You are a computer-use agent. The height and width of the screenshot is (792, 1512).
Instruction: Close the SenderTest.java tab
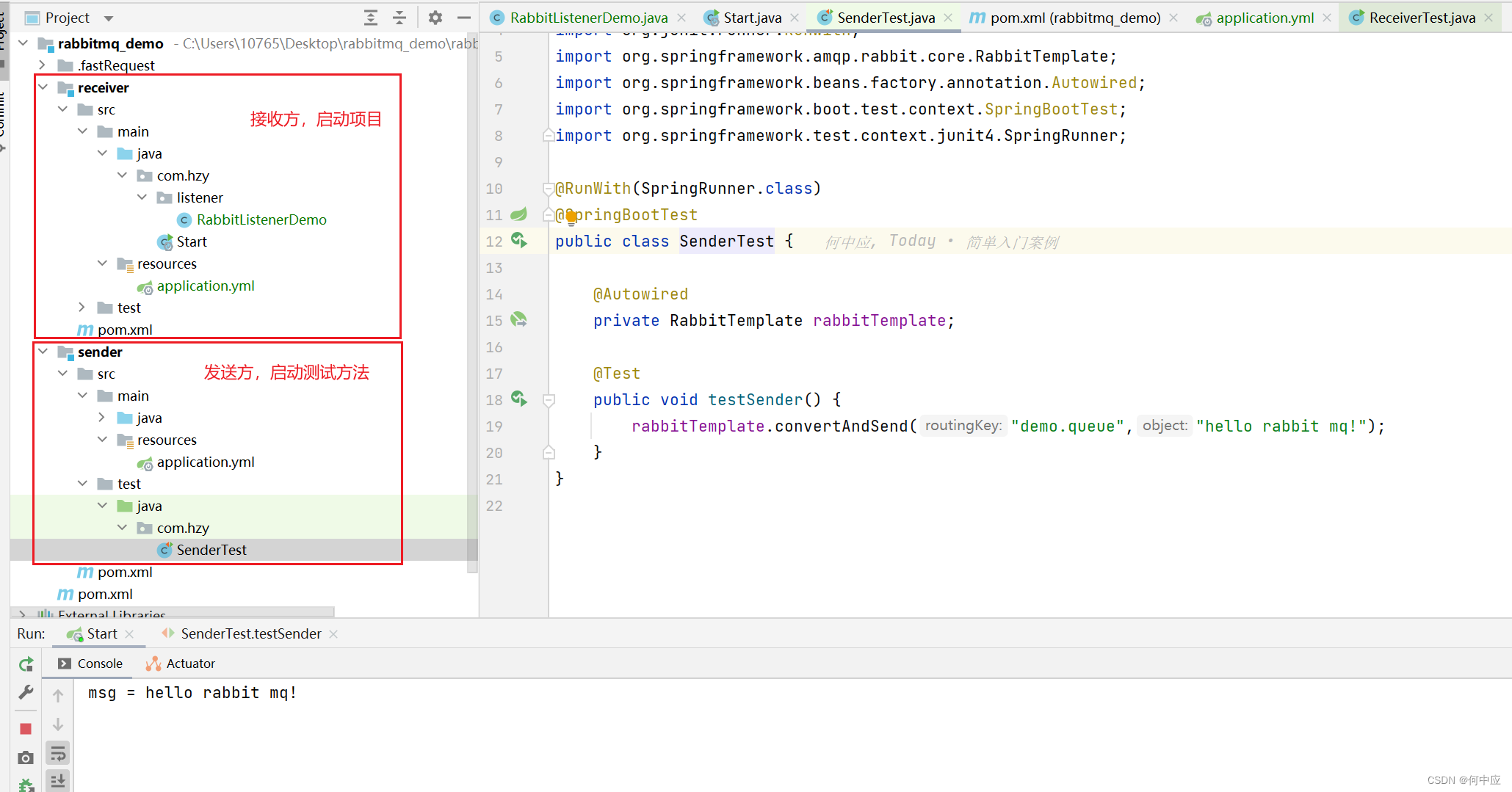coord(948,18)
